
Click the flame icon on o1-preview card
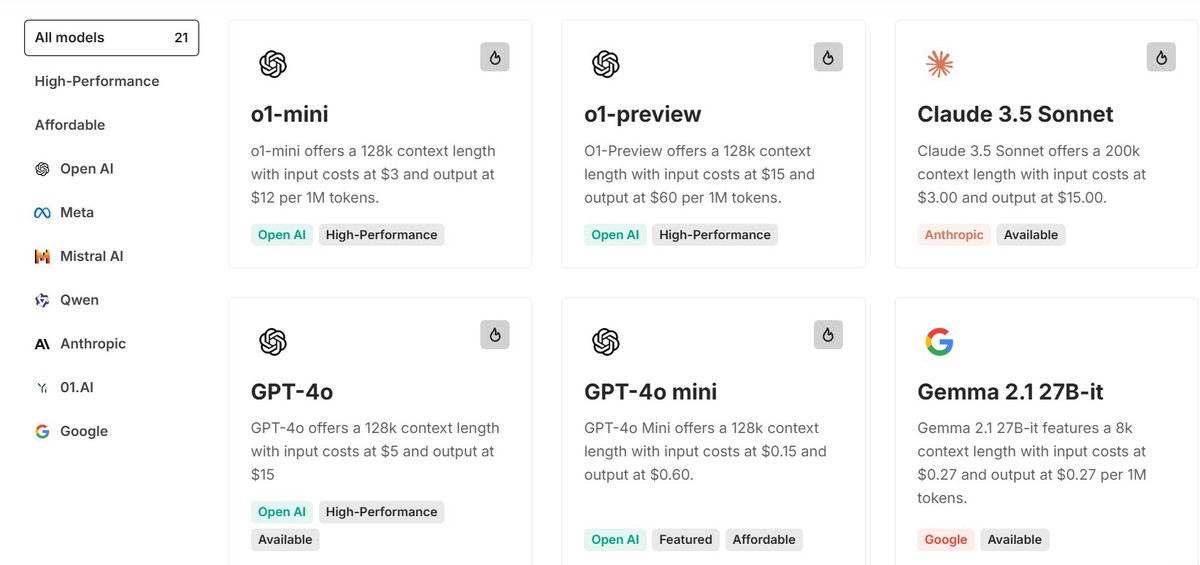pos(828,57)
